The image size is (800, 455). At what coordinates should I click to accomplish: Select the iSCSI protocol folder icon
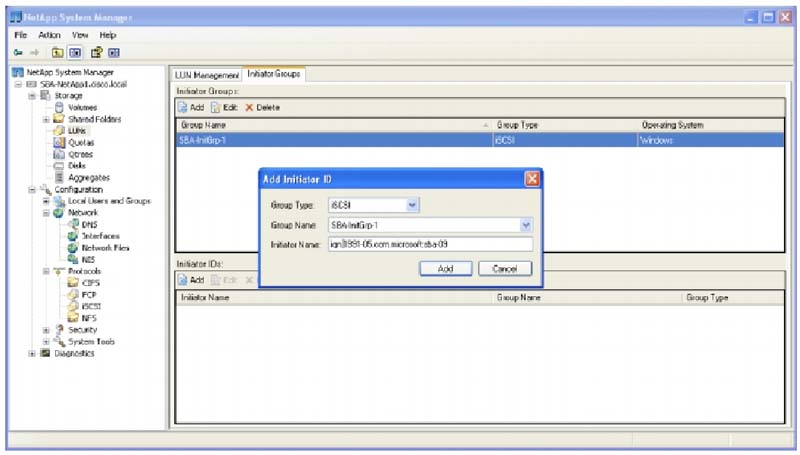(x=73, y=306)
